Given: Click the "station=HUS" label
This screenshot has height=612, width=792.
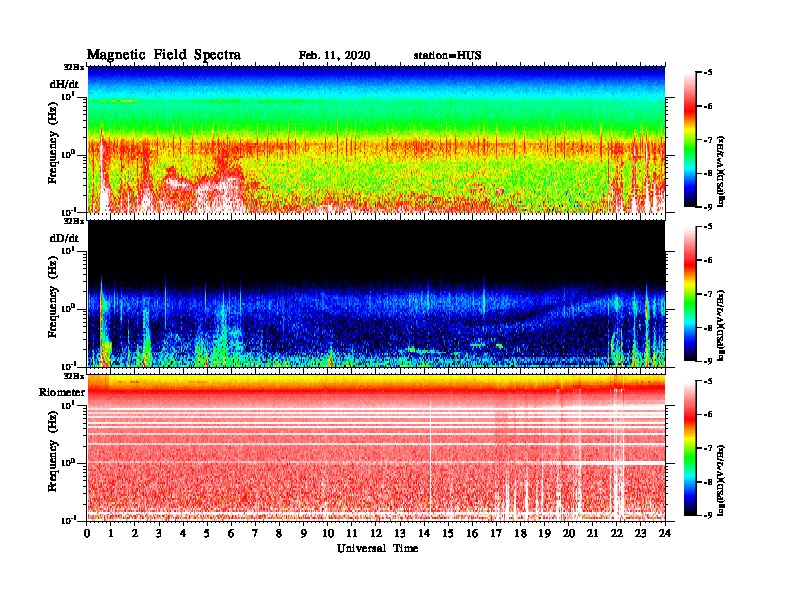Looking at the screenshot, I should 447,56.
